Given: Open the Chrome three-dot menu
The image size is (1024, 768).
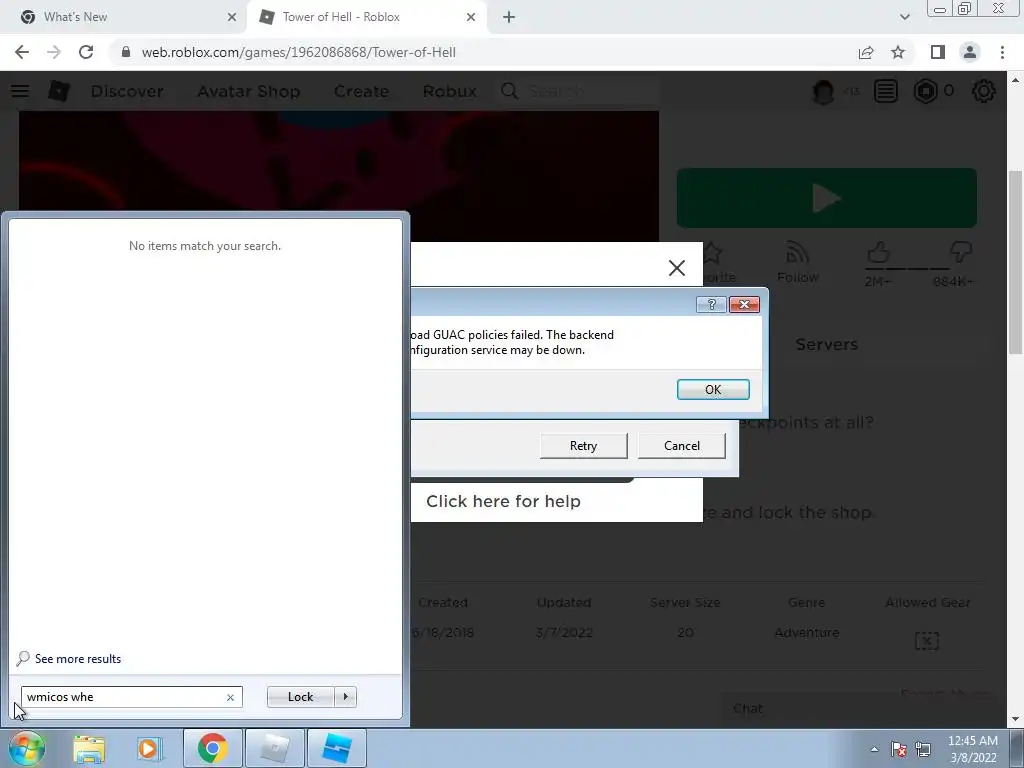Looking at the screenshot, I should (1002, 52).
